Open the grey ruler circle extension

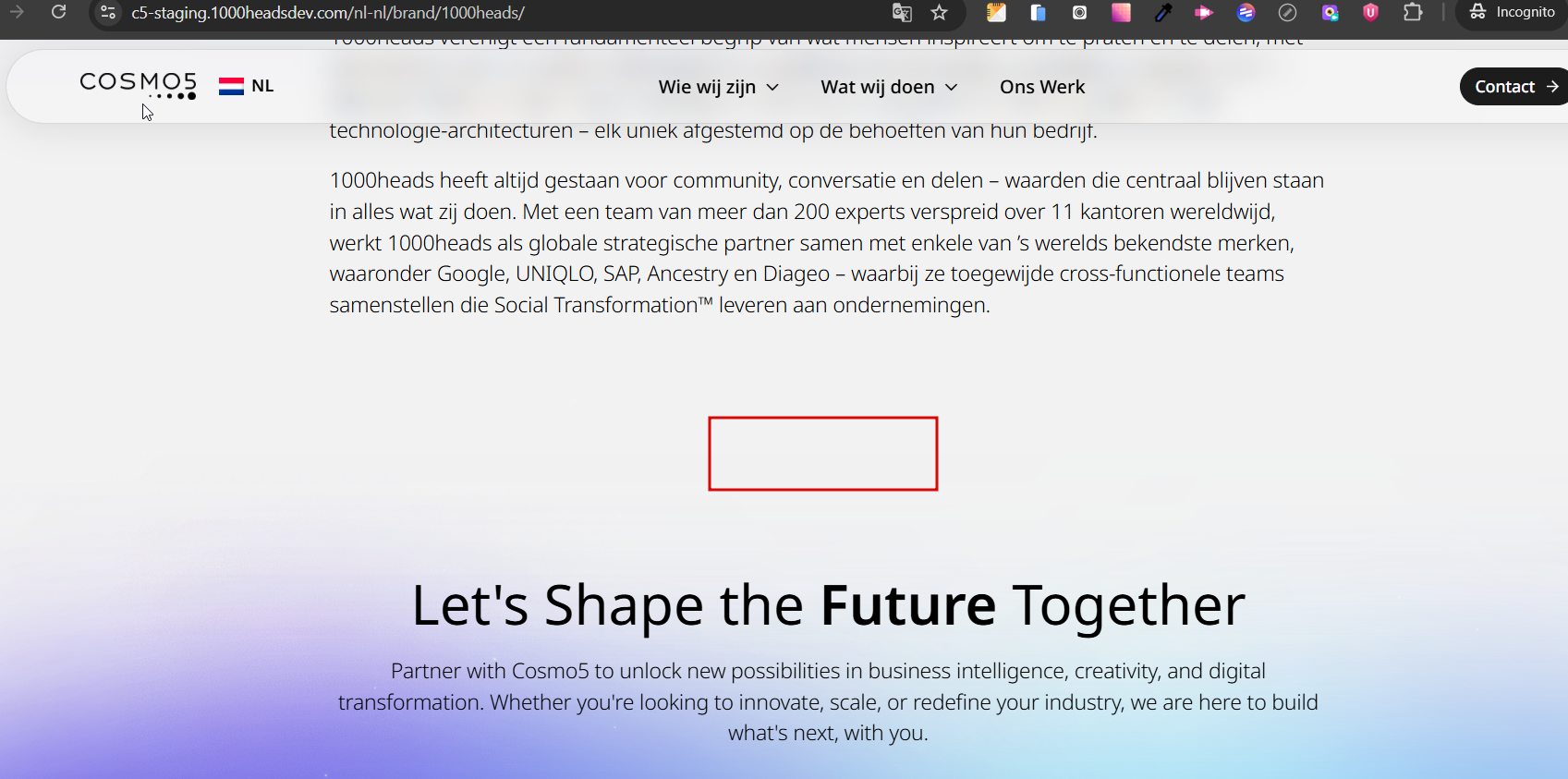[1288, 12]
